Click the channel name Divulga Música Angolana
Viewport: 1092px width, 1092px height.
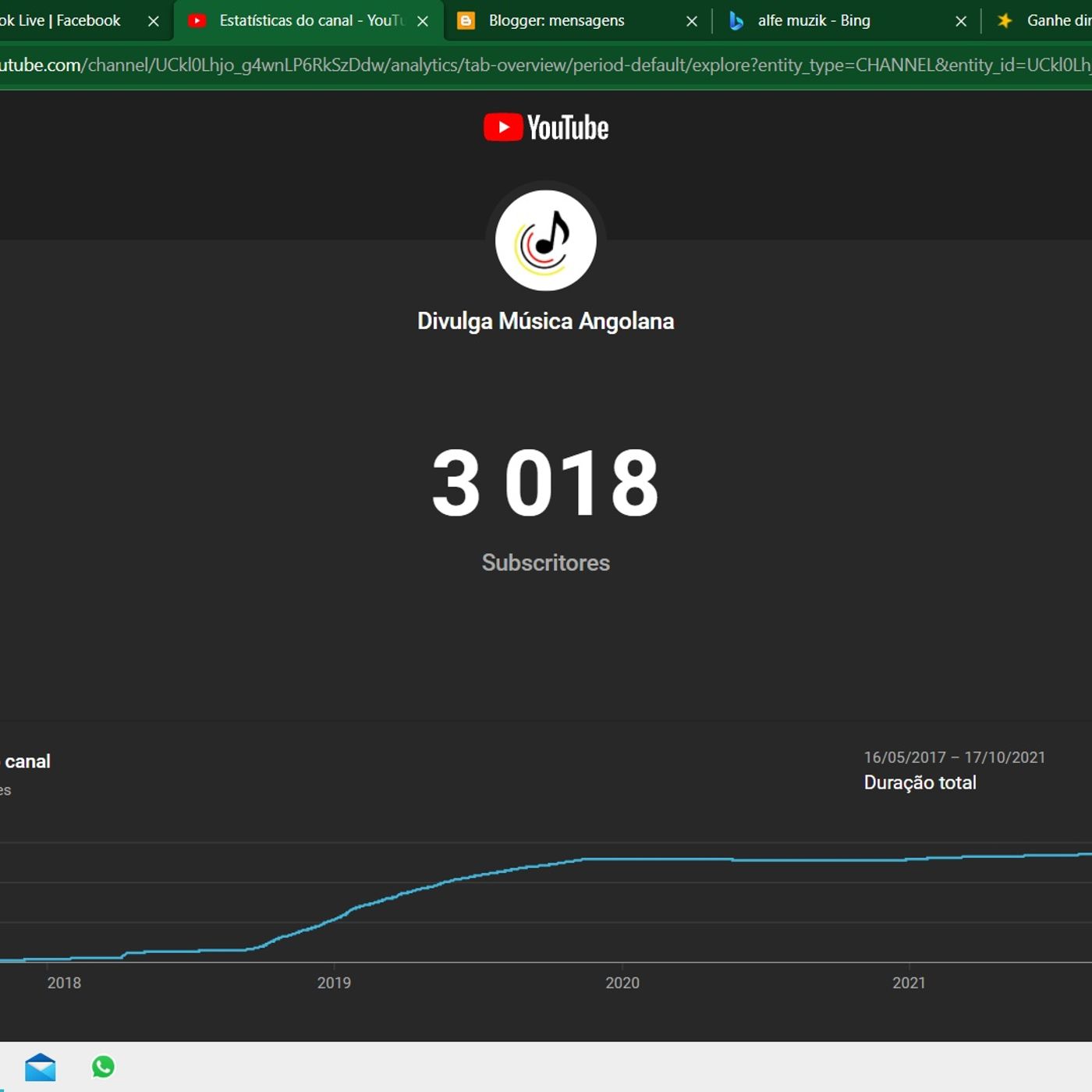(x=546, y=321)
